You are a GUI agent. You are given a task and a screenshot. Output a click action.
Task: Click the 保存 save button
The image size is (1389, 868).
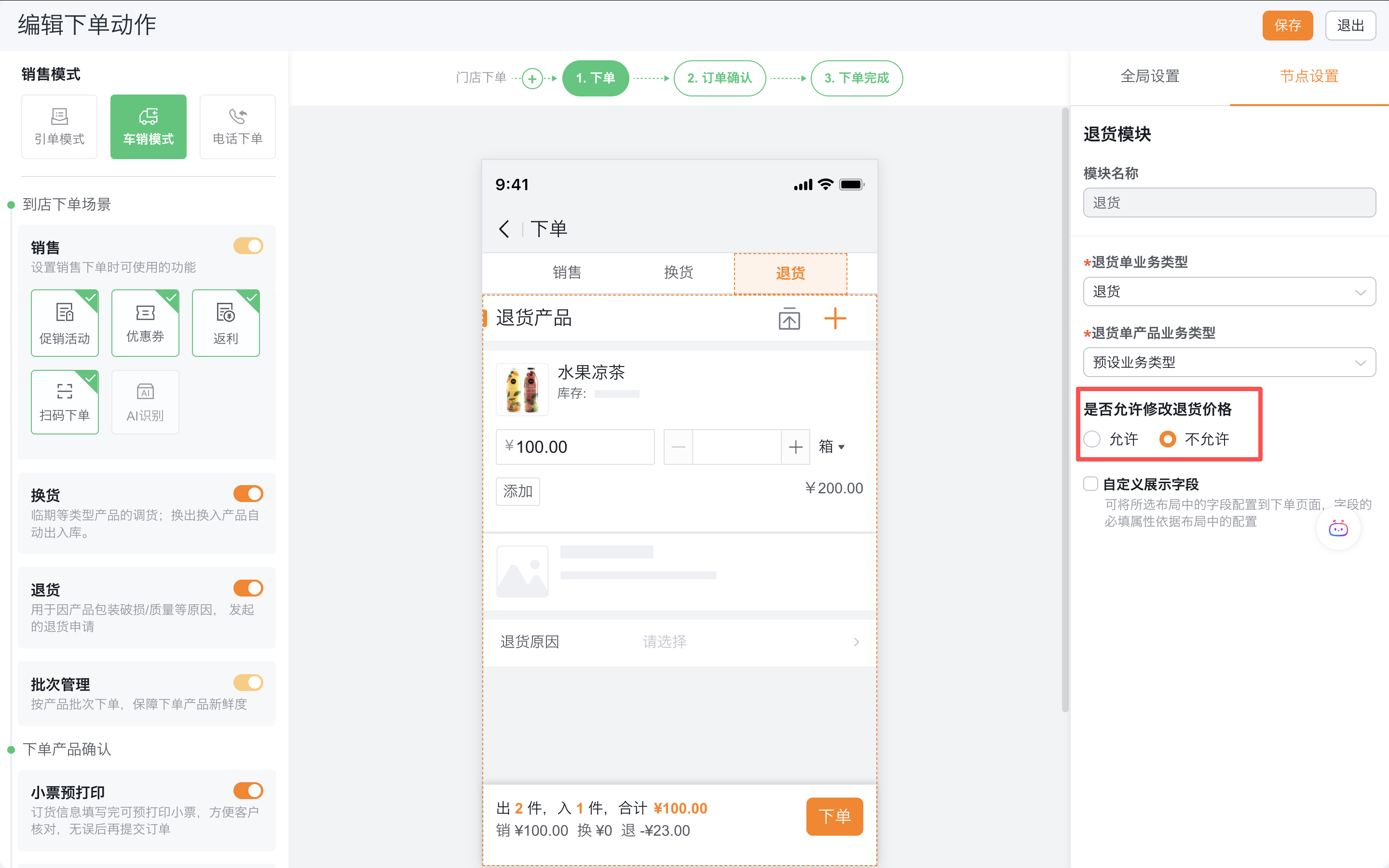pos(1287,25)
